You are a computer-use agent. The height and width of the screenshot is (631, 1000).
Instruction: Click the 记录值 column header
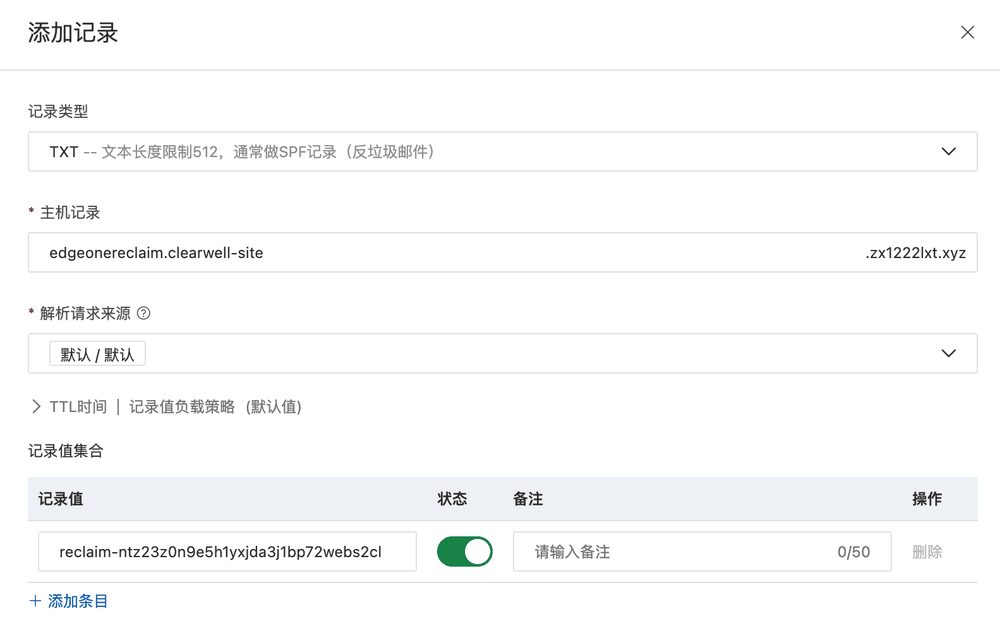61,499
